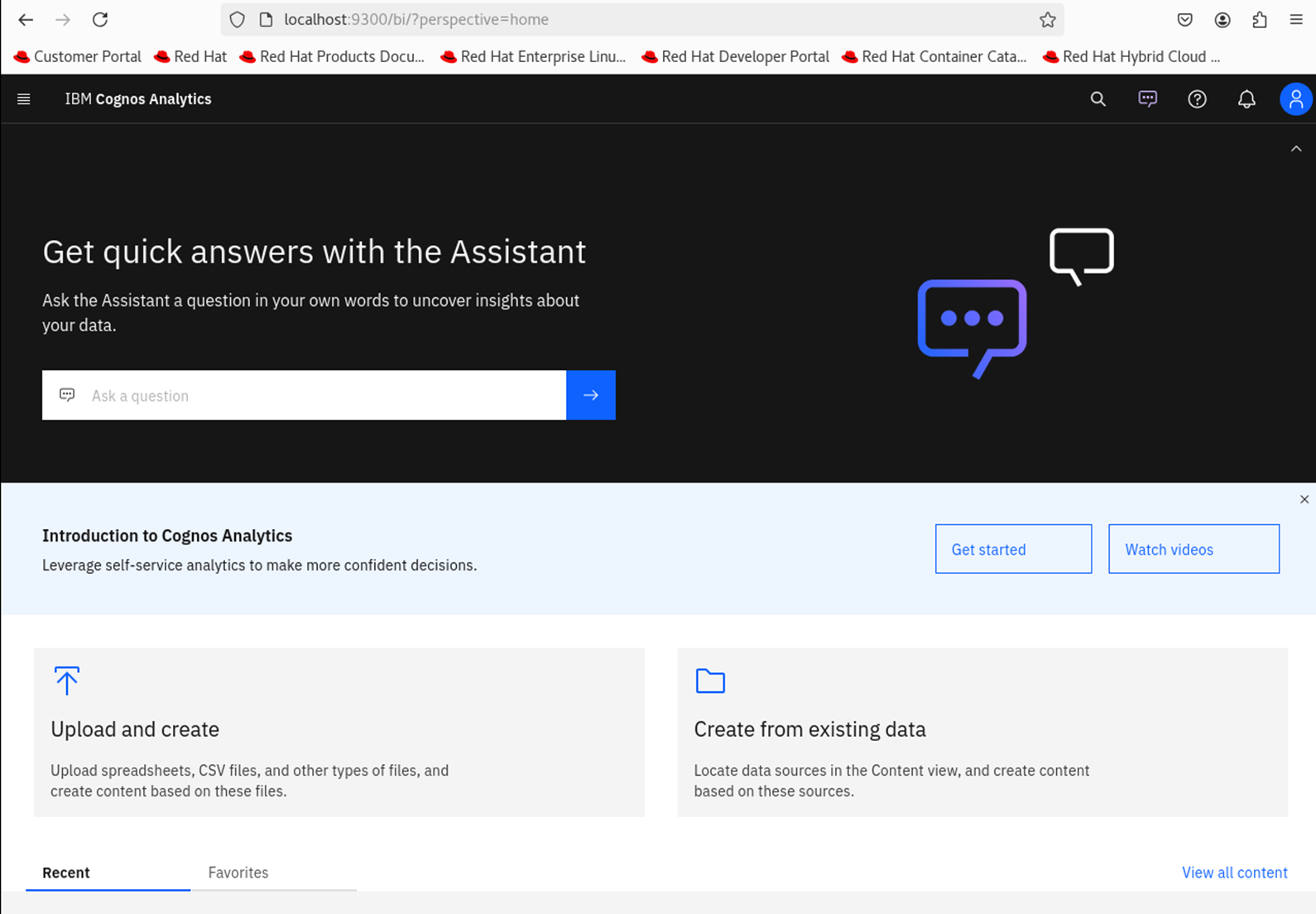Screen dimensions: 1316x914
Task: Click the folder icon on existing data card
Action: pyautogui.click(x=710, y=681)
